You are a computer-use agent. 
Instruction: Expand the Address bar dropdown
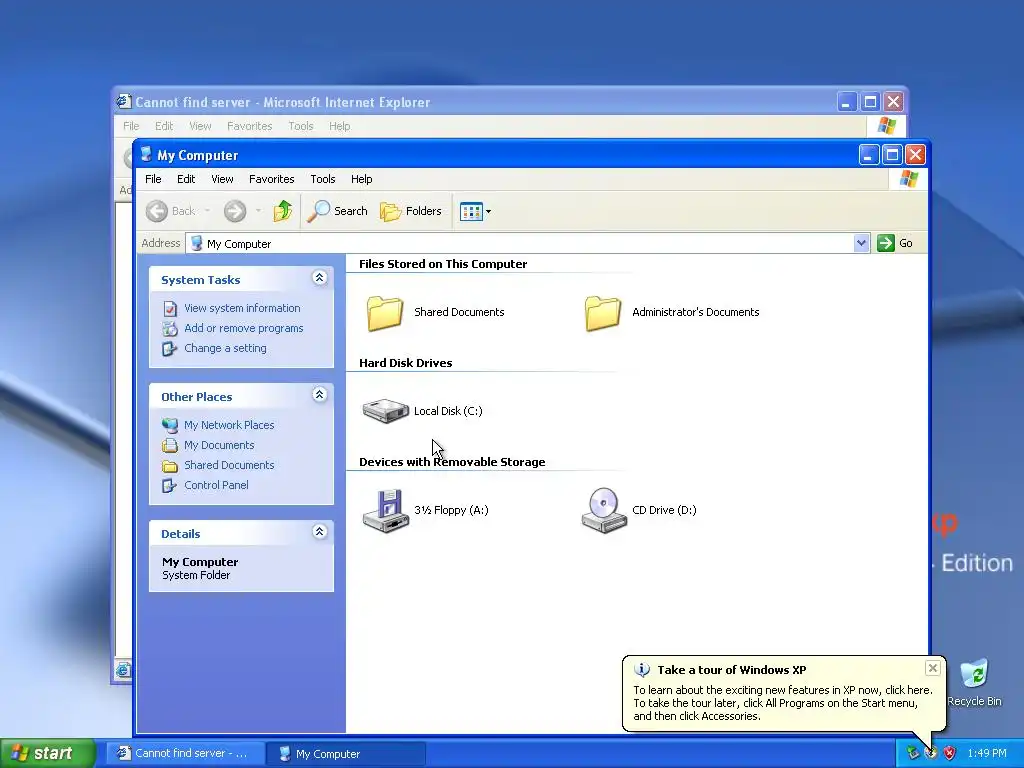[861, 243]
